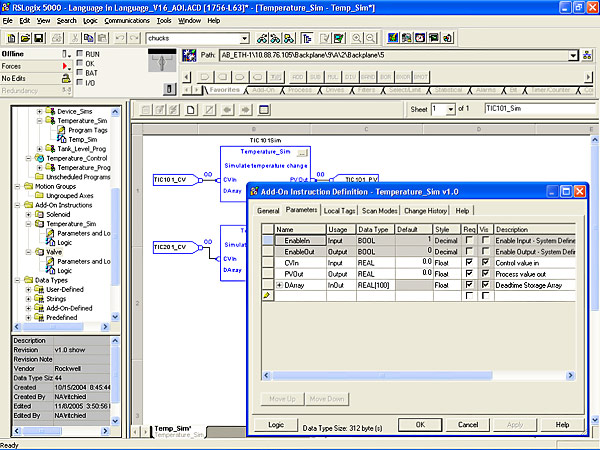Click the Cancel button in the dialog
600x450 pixels.
coord(468,425)
